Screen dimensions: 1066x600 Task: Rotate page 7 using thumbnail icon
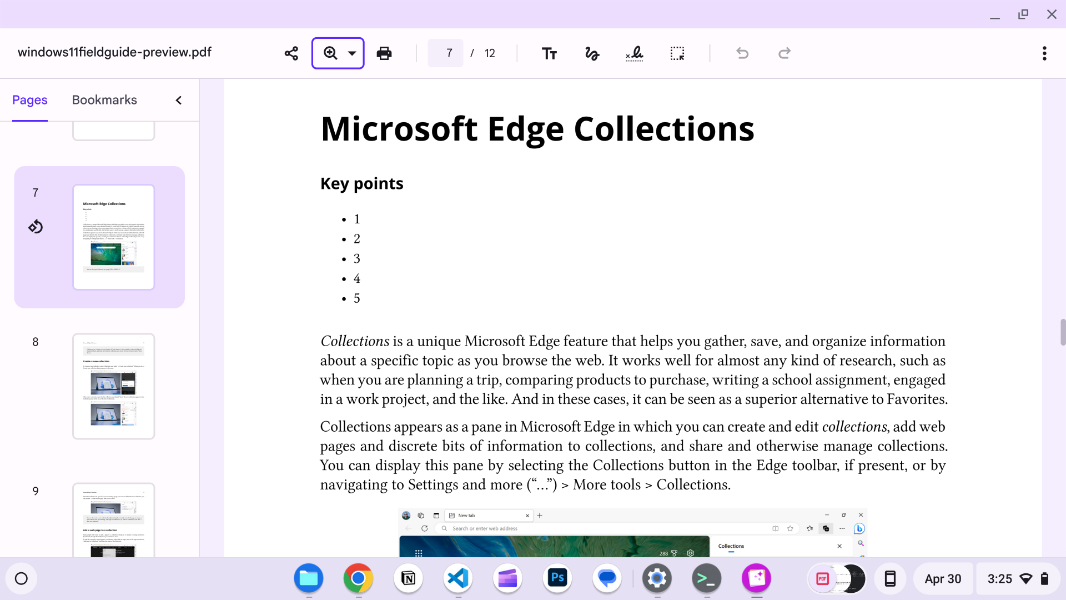pyautogui.click(x=35, y=227)
